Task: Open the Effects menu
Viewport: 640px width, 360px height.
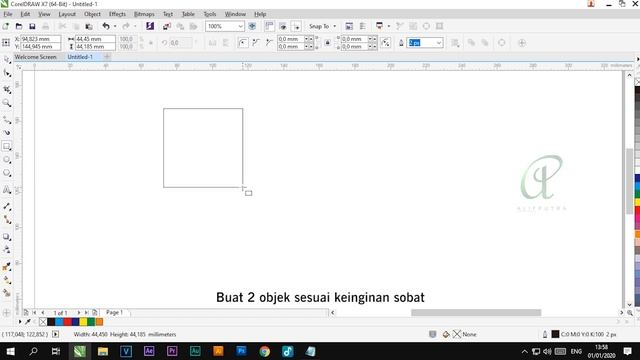Action: tap(117, 14)
